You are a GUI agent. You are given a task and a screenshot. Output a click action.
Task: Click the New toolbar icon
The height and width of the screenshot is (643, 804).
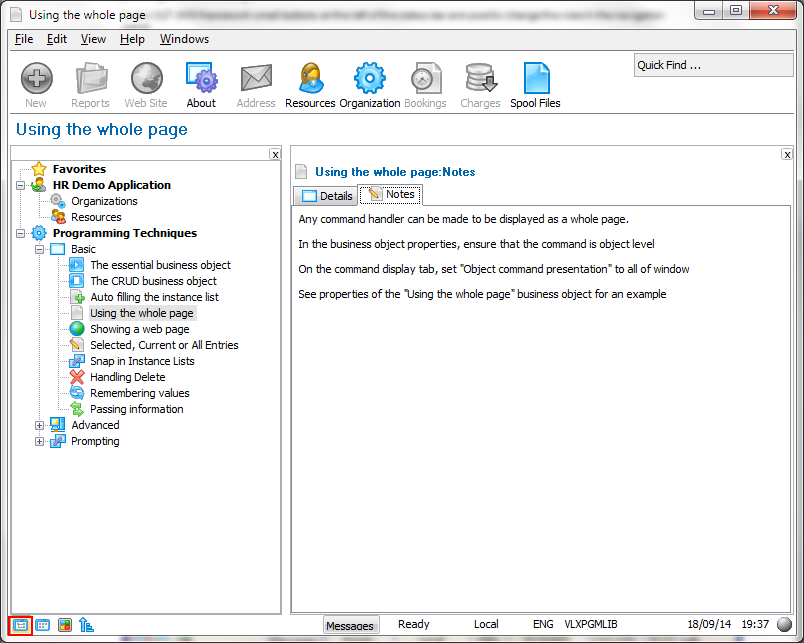36,79
